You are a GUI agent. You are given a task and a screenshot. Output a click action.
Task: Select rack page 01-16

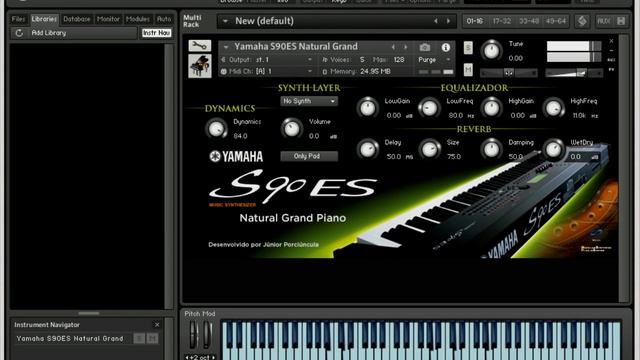click(x=475, y=21)
